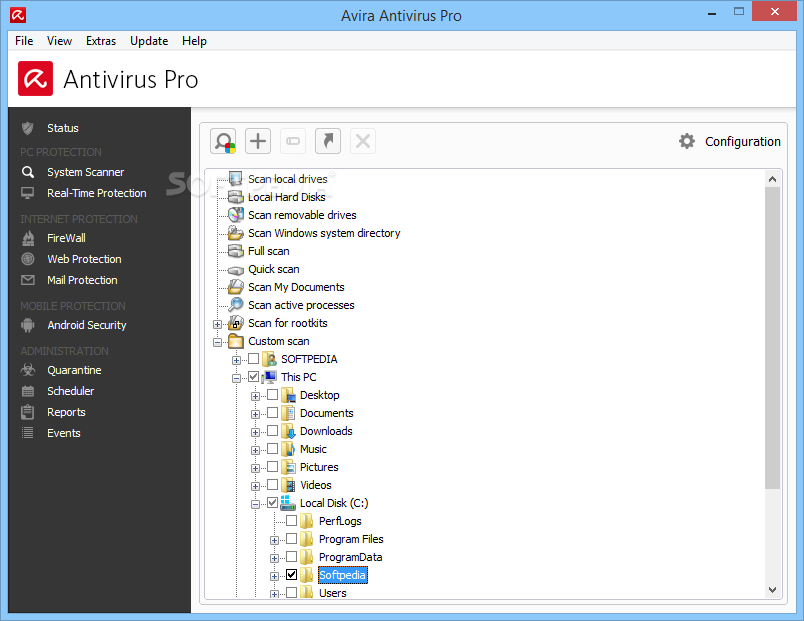
Task: Open the View menu
Action: (59, 41)
